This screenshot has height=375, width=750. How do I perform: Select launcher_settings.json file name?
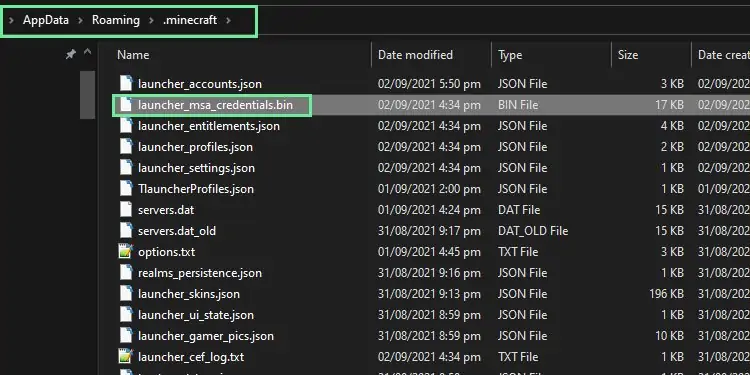(x=196, y=168)
